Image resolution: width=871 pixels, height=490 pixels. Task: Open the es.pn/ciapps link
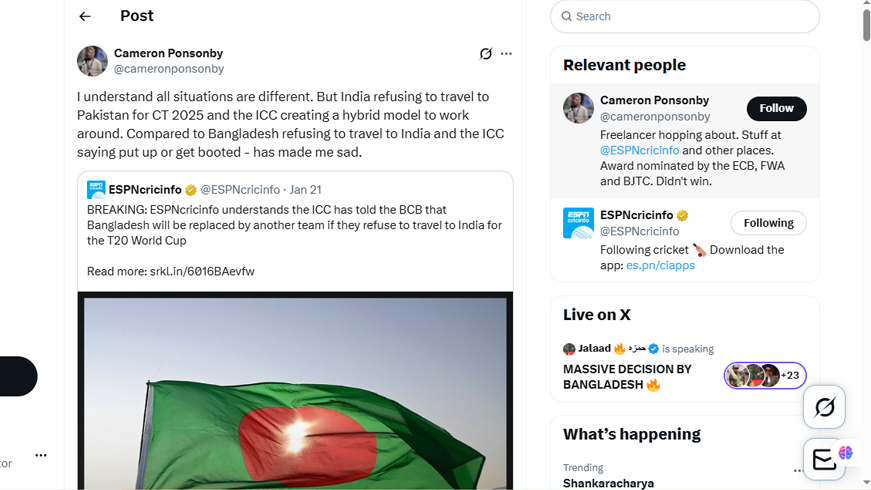[660, 265]
